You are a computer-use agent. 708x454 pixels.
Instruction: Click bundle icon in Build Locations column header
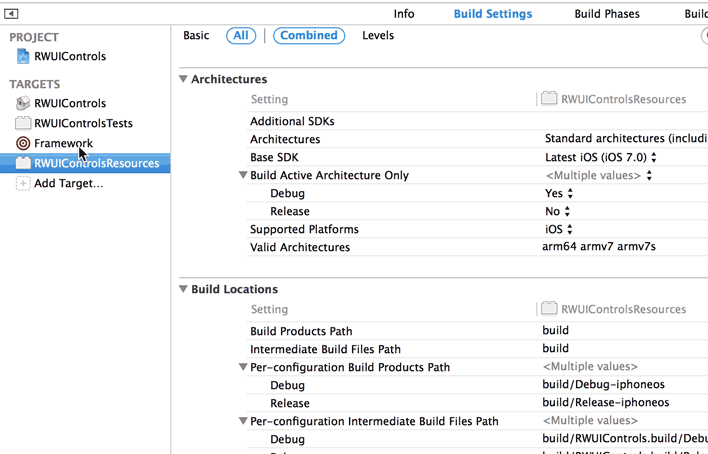click(x=549, y=309)
